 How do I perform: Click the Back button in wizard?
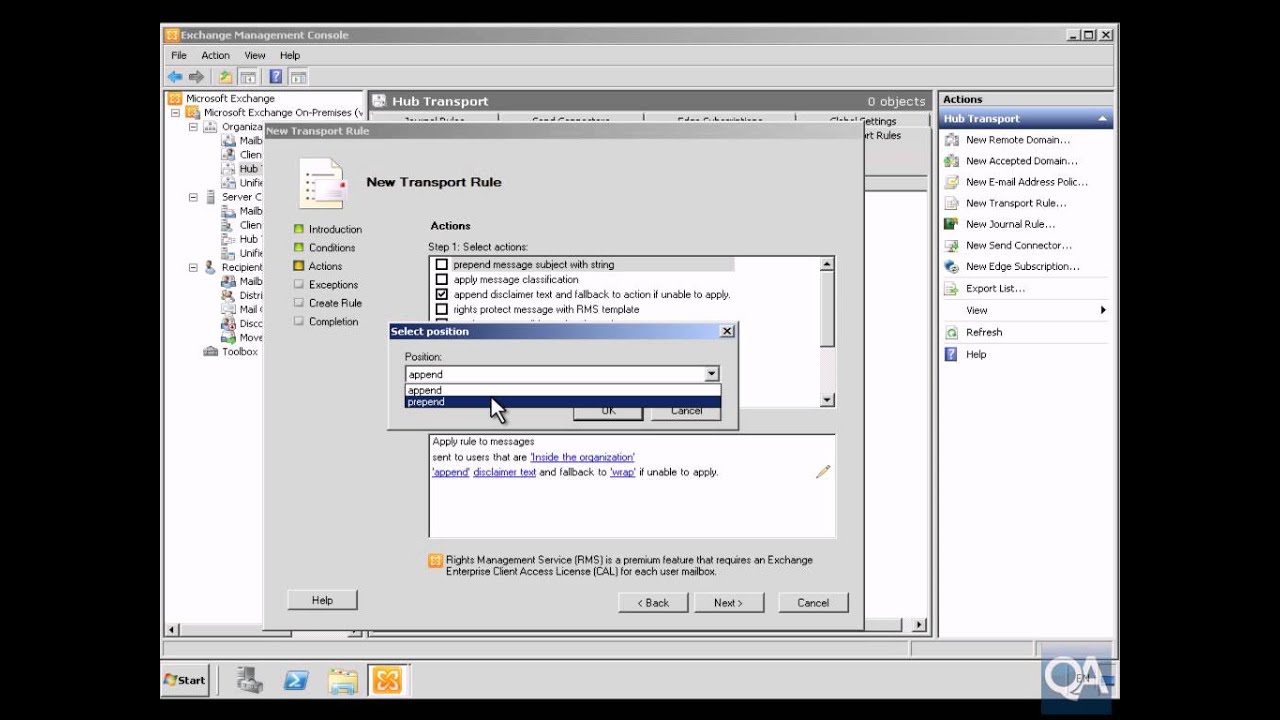click(x=653, y=603)
